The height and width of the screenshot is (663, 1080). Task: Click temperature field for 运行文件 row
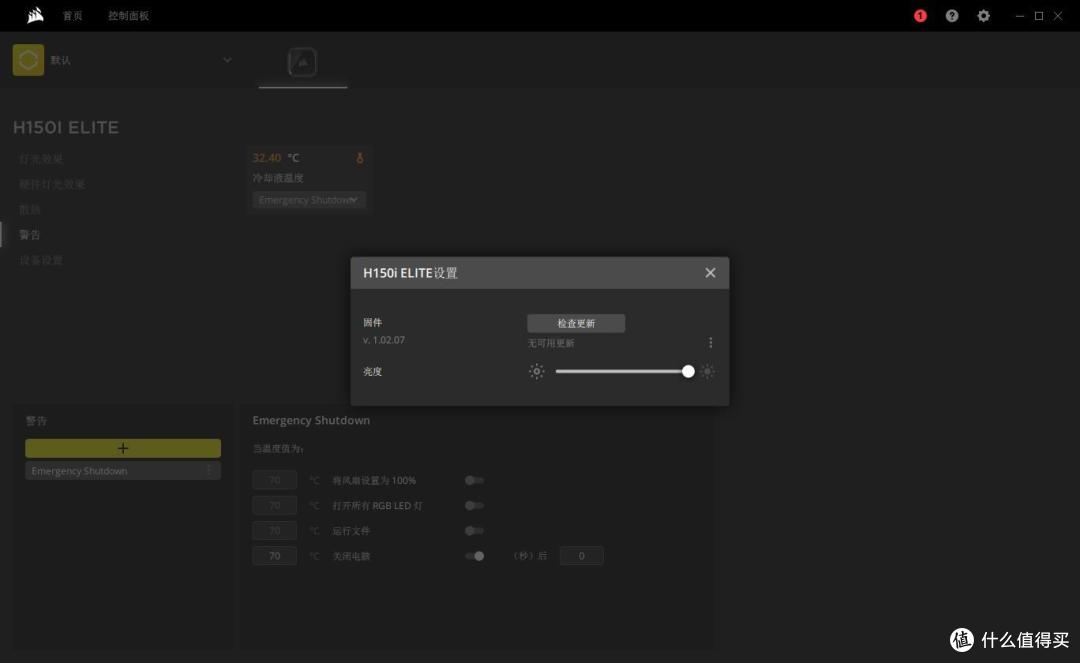275,531
